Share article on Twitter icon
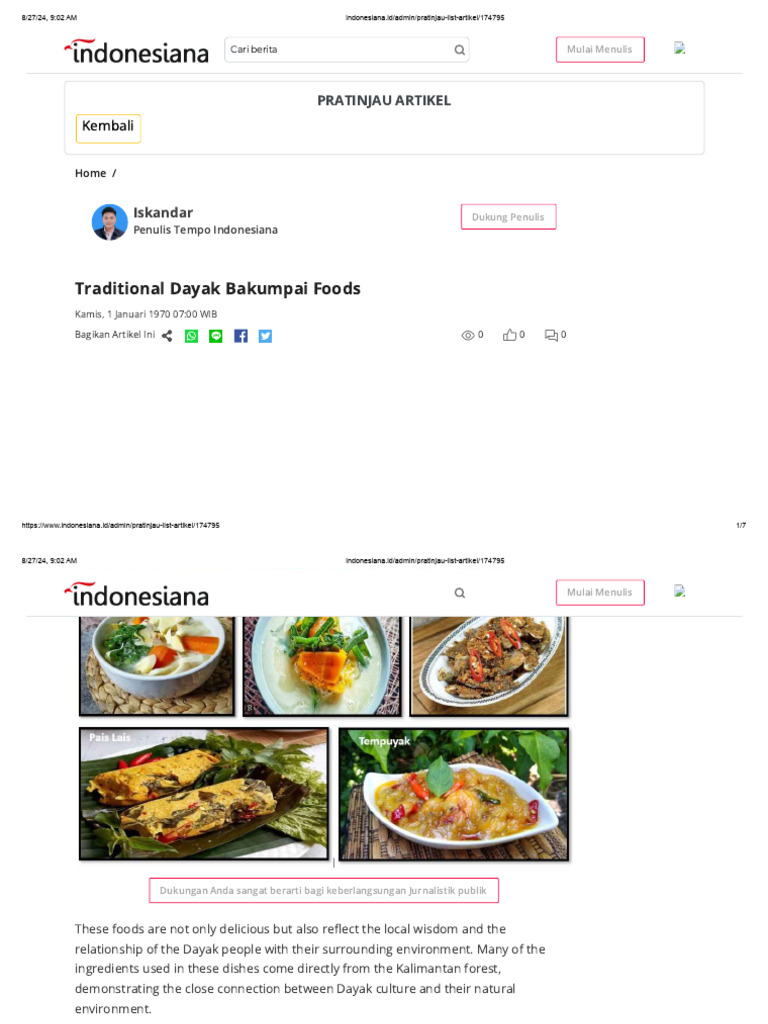768x1024 pixels. (x=265, y=336)
